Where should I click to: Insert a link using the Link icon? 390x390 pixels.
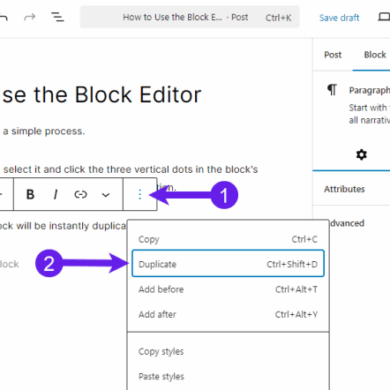point(81,194)
